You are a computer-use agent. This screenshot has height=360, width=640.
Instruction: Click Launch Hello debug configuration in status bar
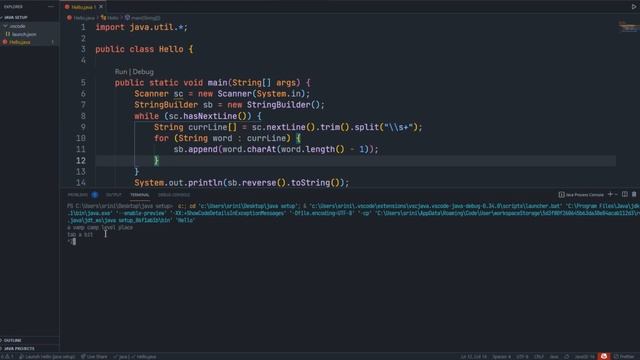coord(47,356)
